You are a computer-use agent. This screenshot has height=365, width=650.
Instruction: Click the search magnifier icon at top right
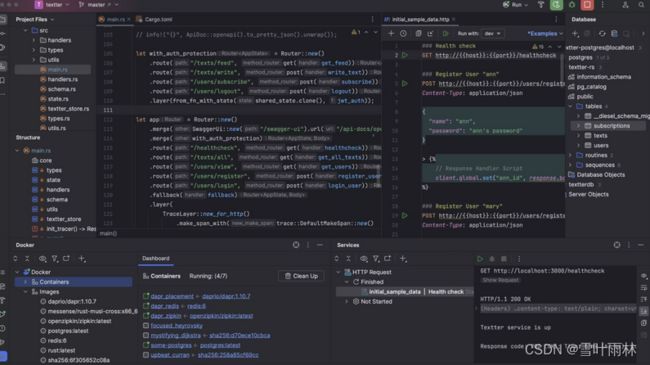[641, 5]
